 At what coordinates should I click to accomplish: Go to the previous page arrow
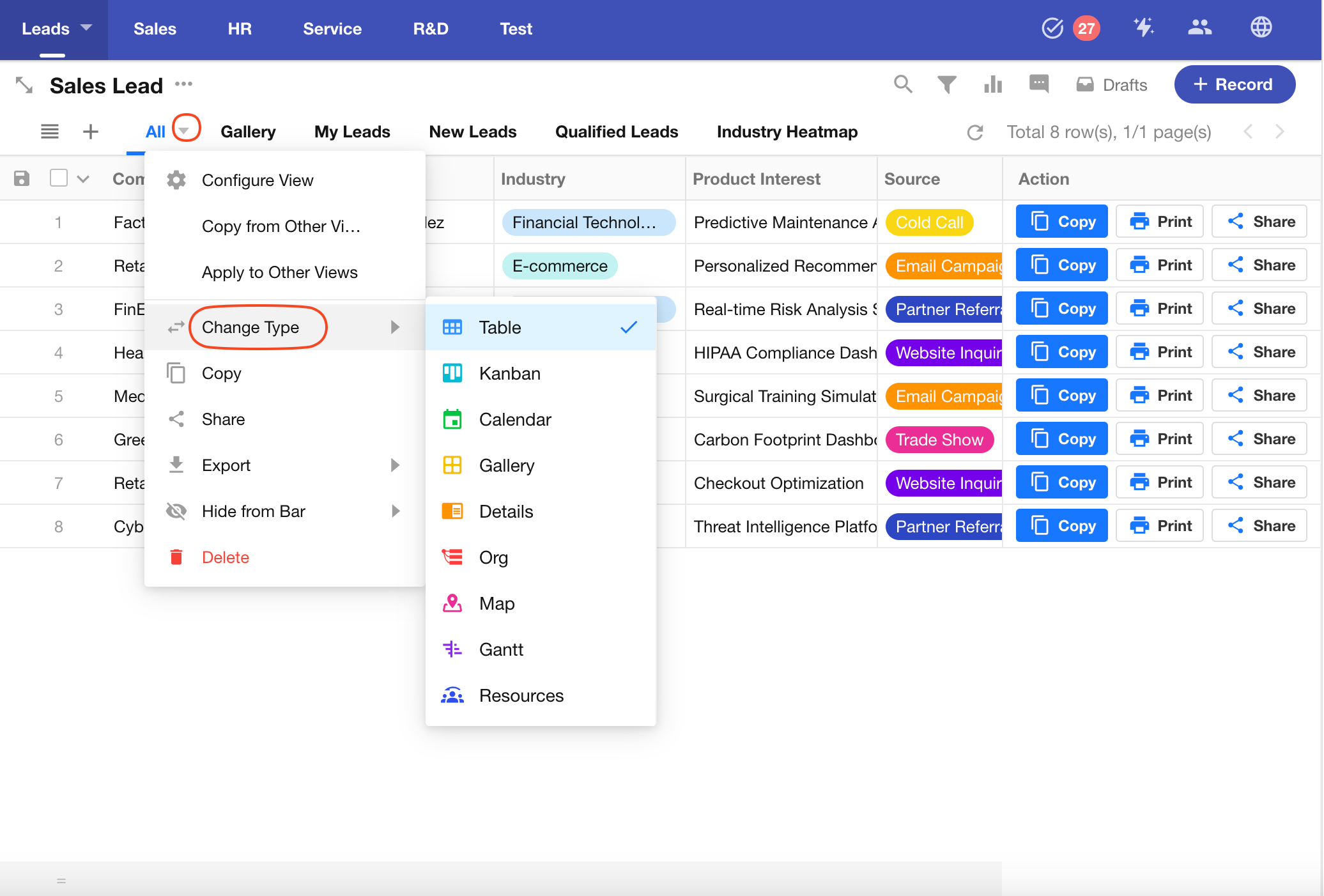pyautogui.click(x=1248, y=132)
